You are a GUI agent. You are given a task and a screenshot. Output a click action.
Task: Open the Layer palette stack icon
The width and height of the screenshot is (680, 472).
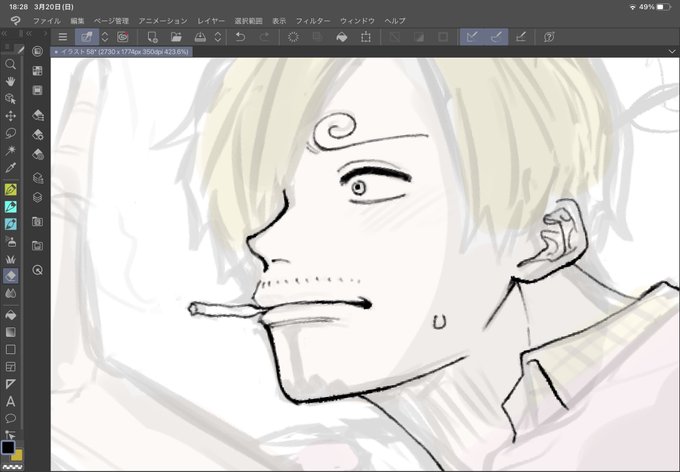(38, 197)
